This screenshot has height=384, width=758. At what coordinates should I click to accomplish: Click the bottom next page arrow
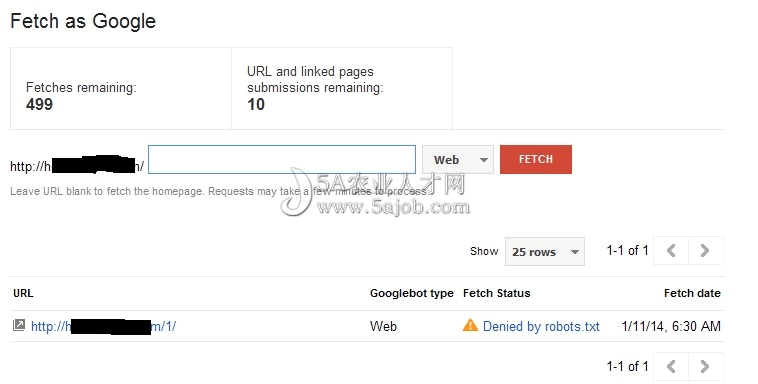(705, 366)
